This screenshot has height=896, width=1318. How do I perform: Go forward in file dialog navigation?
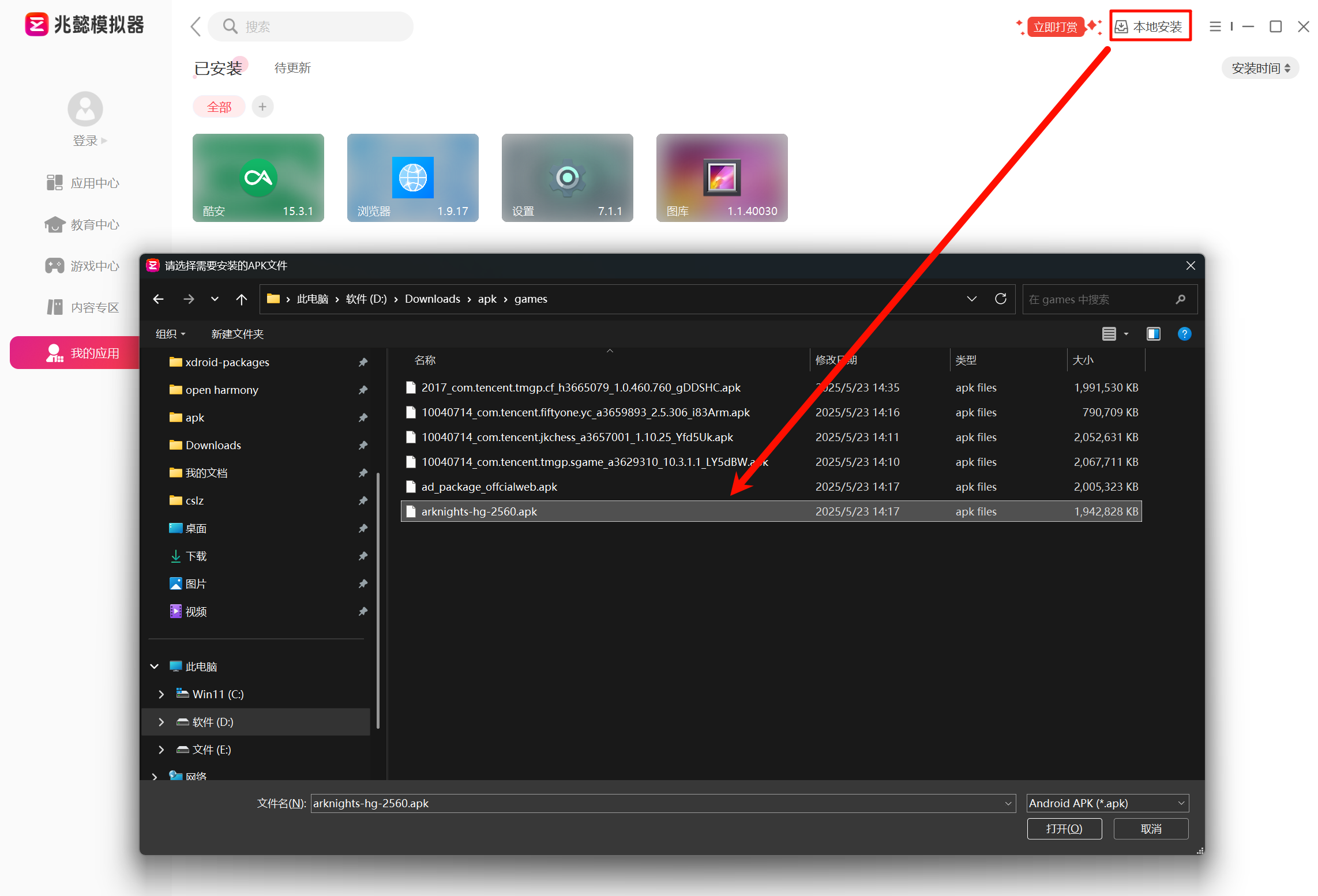point(189,299)
